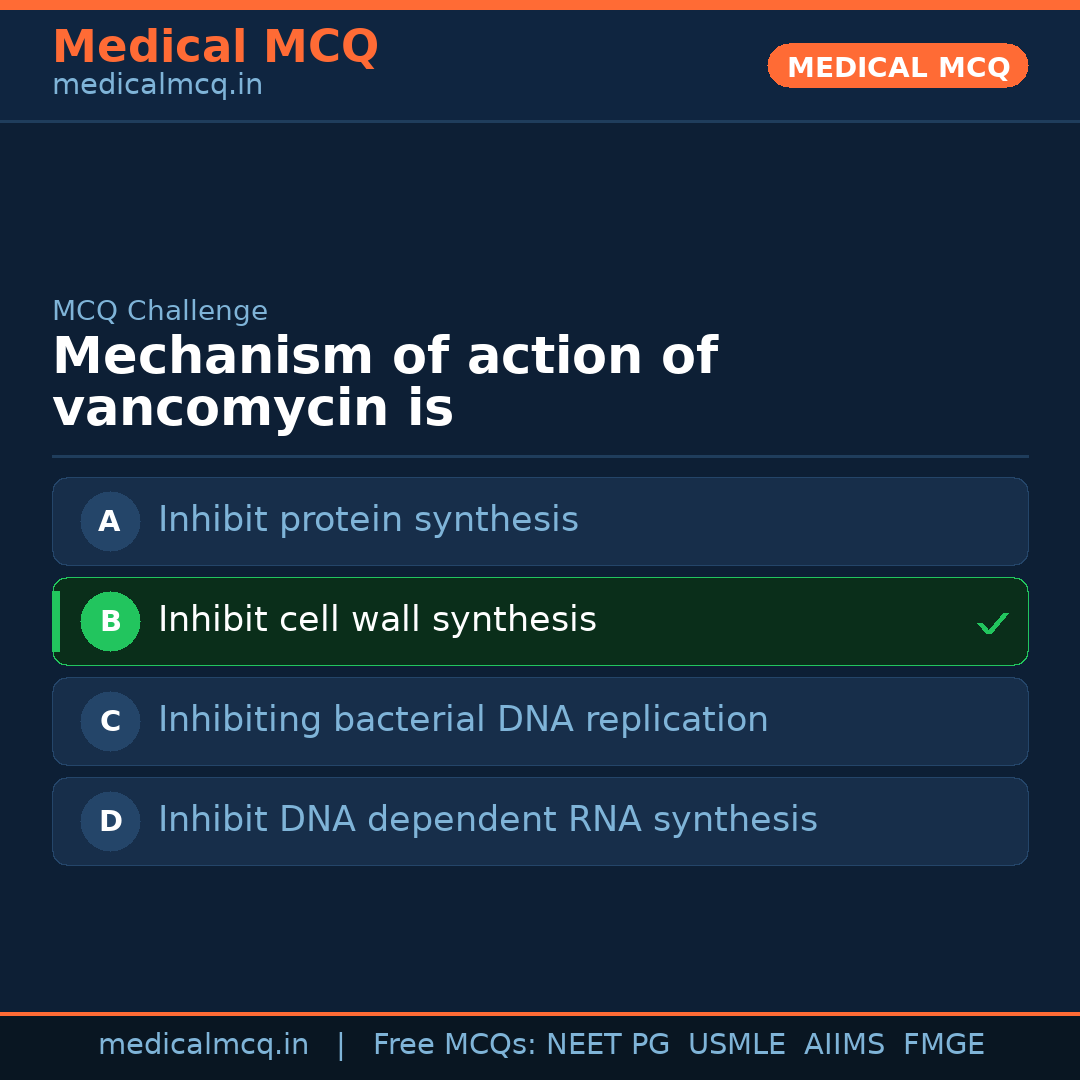Select USMLE in the footer

pos(736,1045)
